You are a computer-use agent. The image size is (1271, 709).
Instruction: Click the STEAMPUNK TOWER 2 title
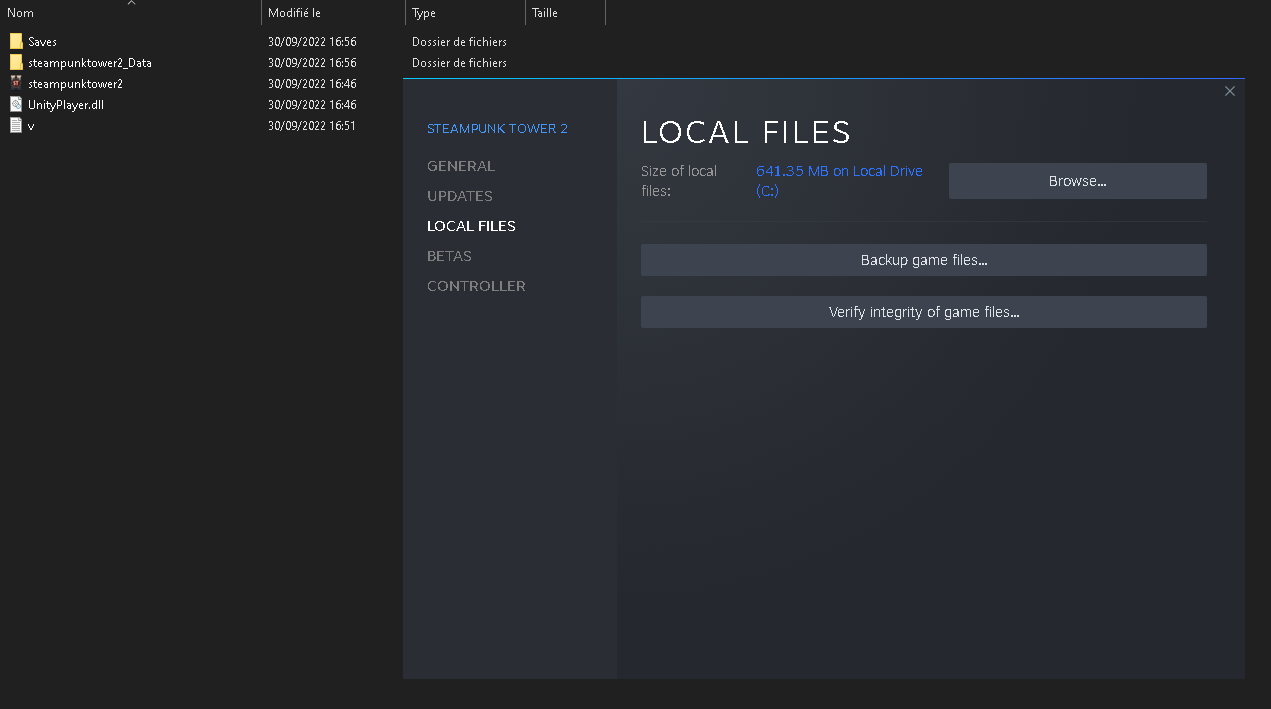[497, 129]
